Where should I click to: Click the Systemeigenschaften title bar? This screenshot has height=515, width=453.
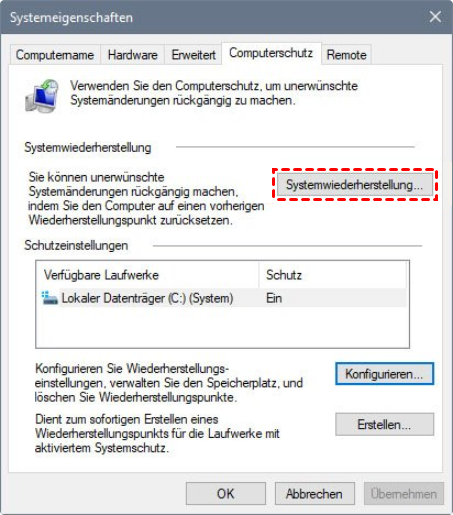point(213,17)
